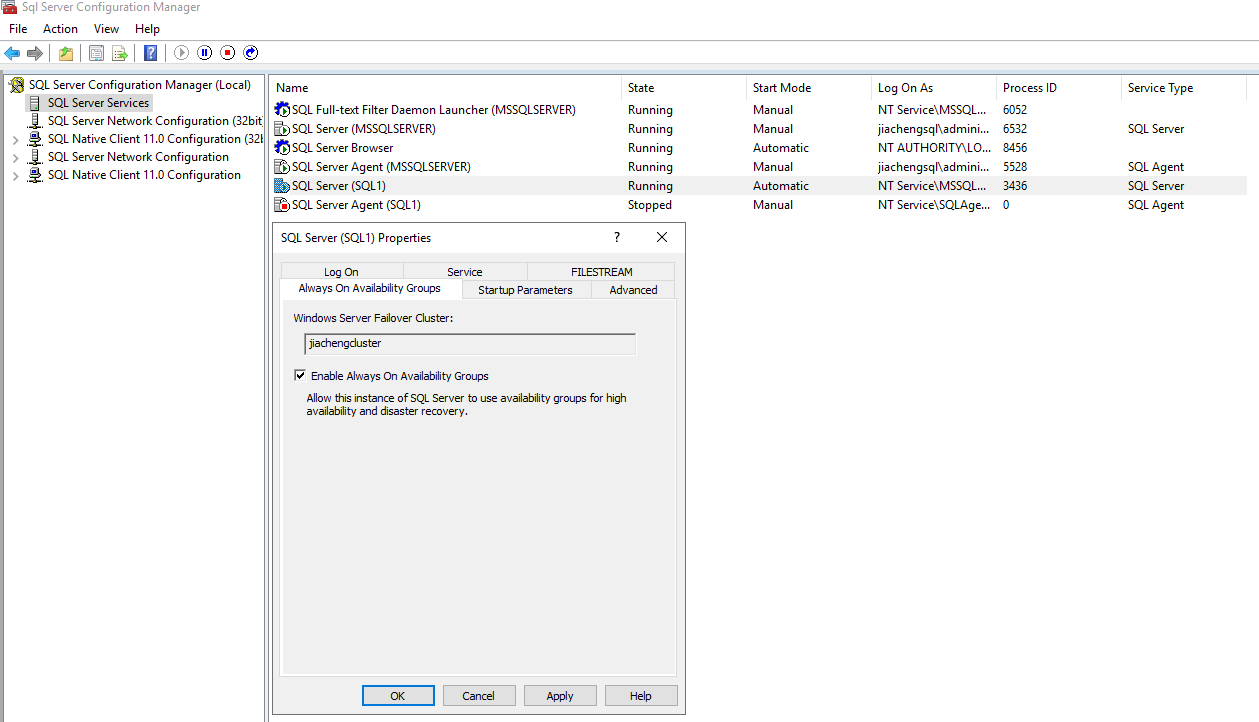This screenshot has height=722, width=1259.
Task: Restart the service via the toolbar icon
Action: click(x=251, y=53)
